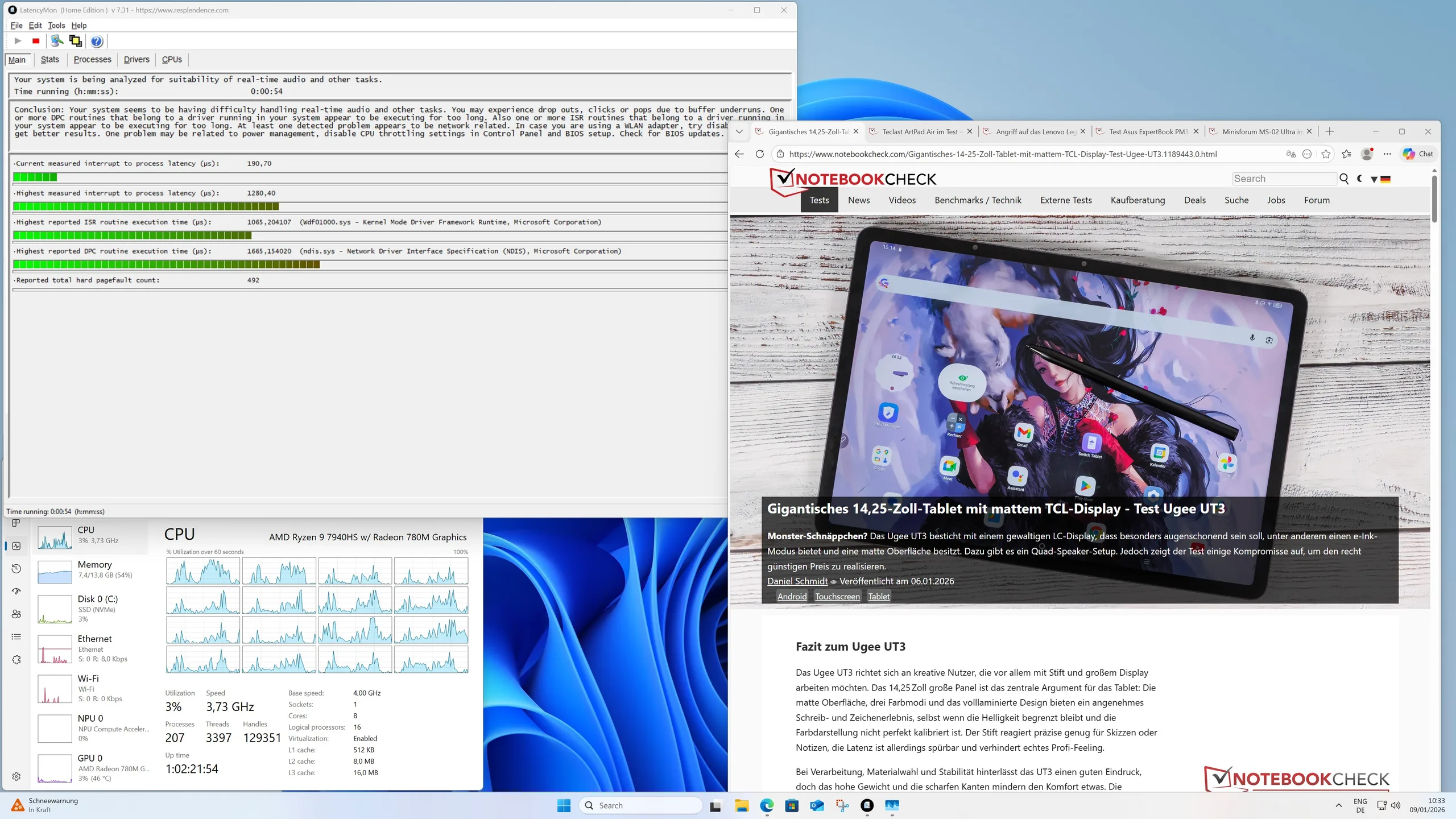Open Copilot Chat button in Edge
This screenshot has width=1456, height=819.
click(x=1418, y=154)
